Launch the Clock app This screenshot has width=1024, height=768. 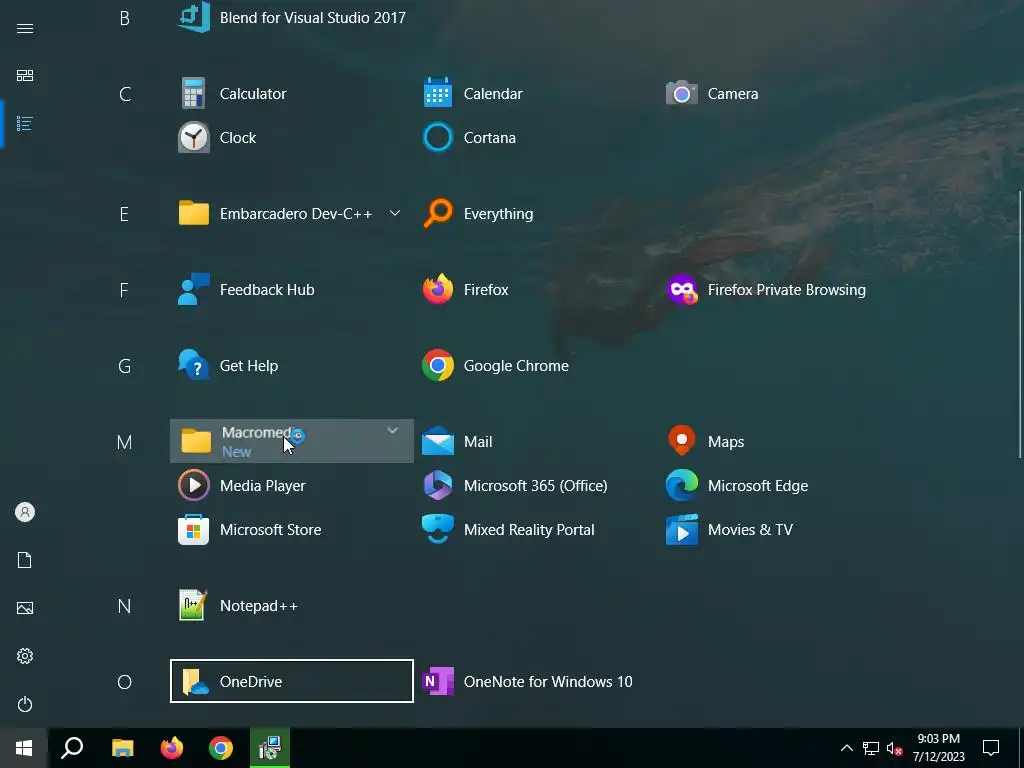(292, 138)
